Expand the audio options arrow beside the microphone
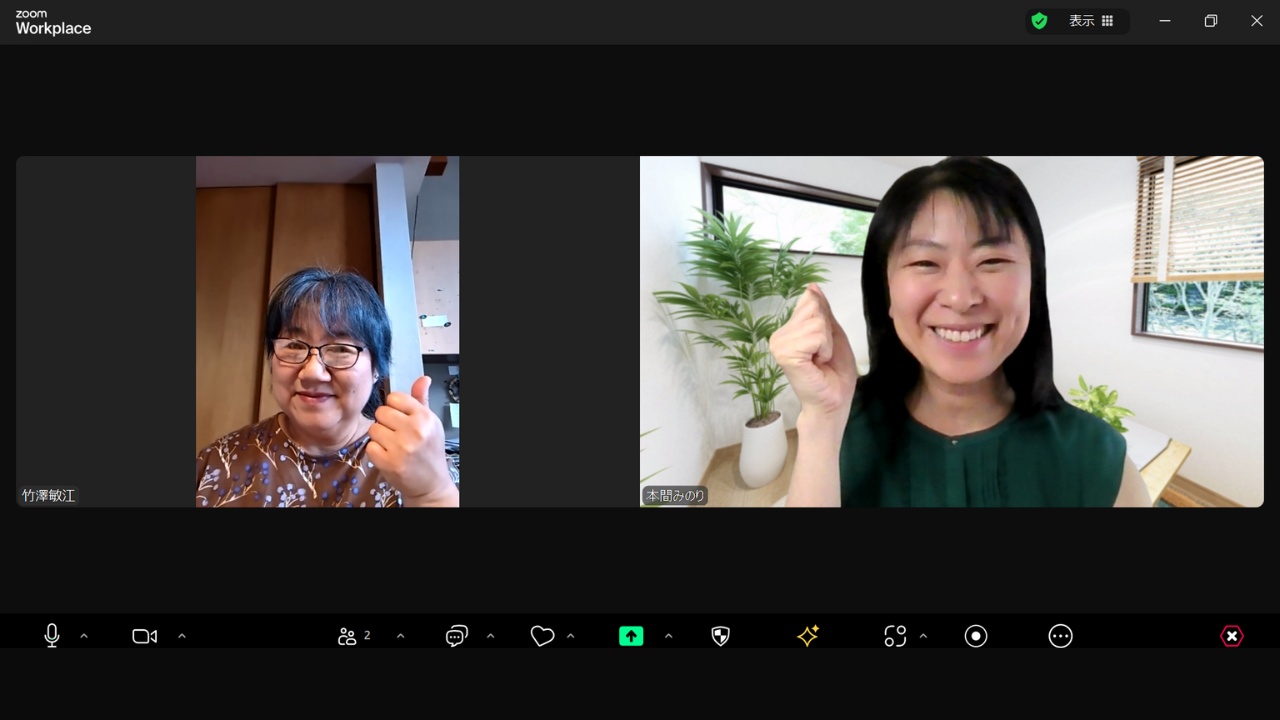 [84, 636]
